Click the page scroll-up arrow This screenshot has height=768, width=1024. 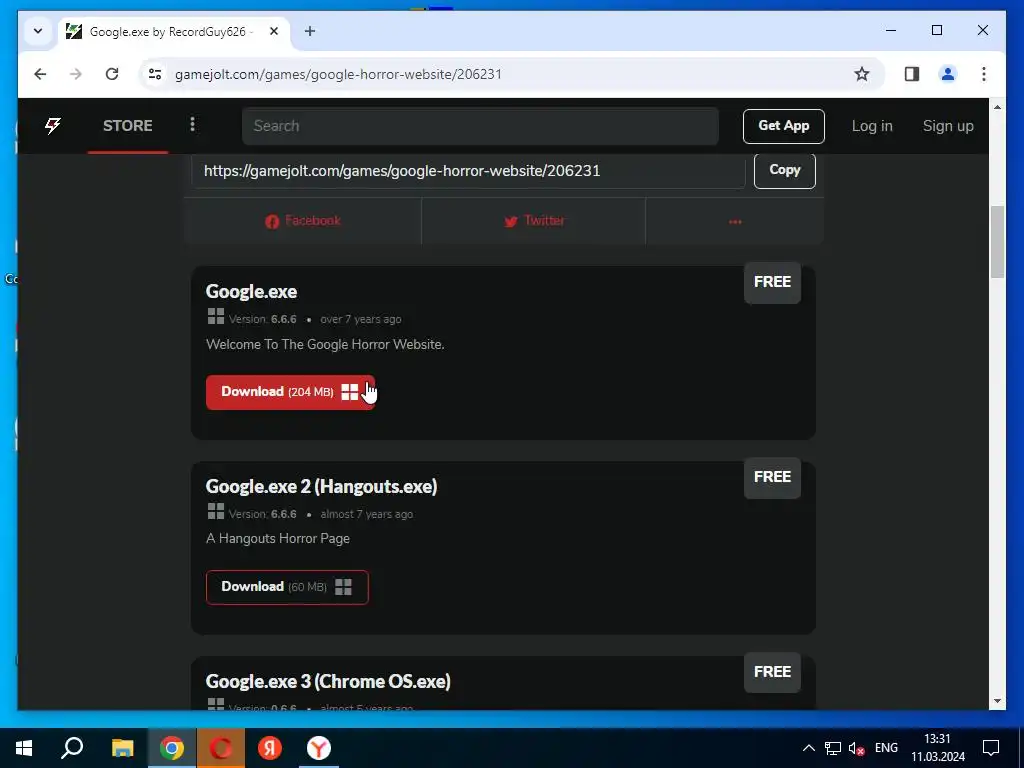(x=997, y=107)
